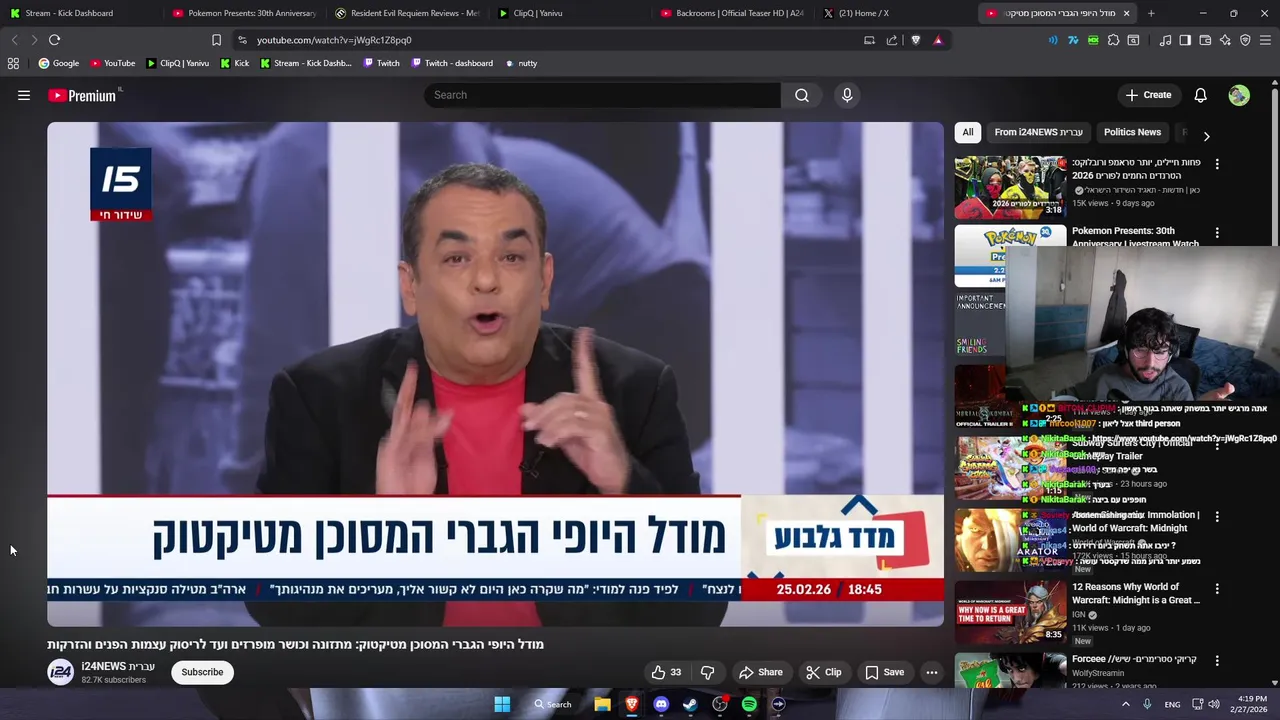
Task: Select the From i24NEWS chip
Action: 1038,132
